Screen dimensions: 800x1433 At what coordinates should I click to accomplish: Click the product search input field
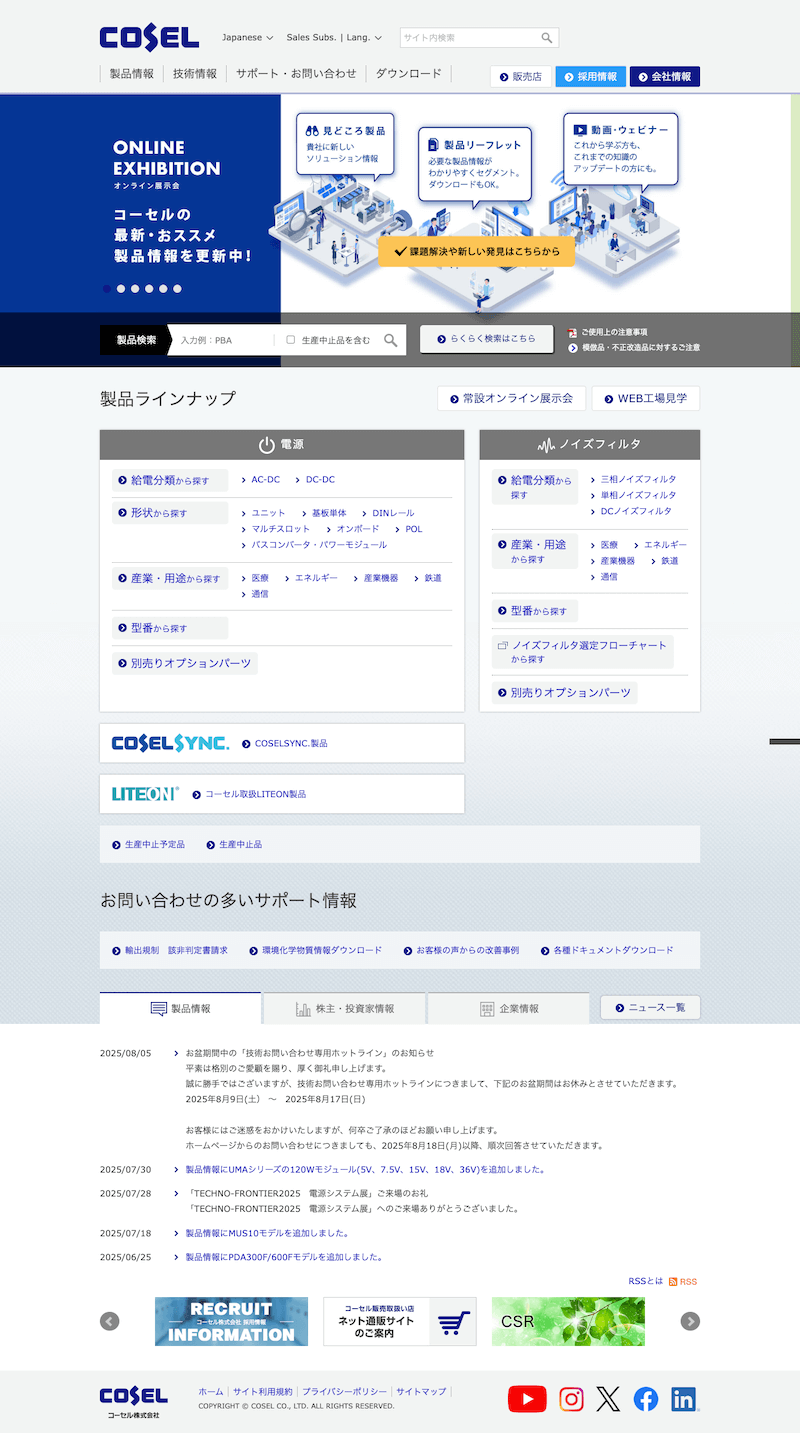click(x=225, y=340)
